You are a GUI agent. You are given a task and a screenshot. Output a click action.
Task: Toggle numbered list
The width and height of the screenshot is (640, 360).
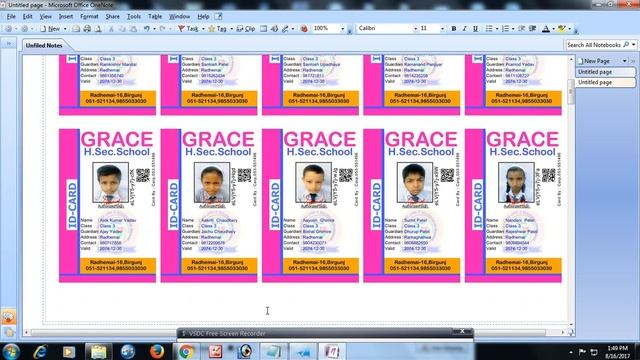[505, 29]
